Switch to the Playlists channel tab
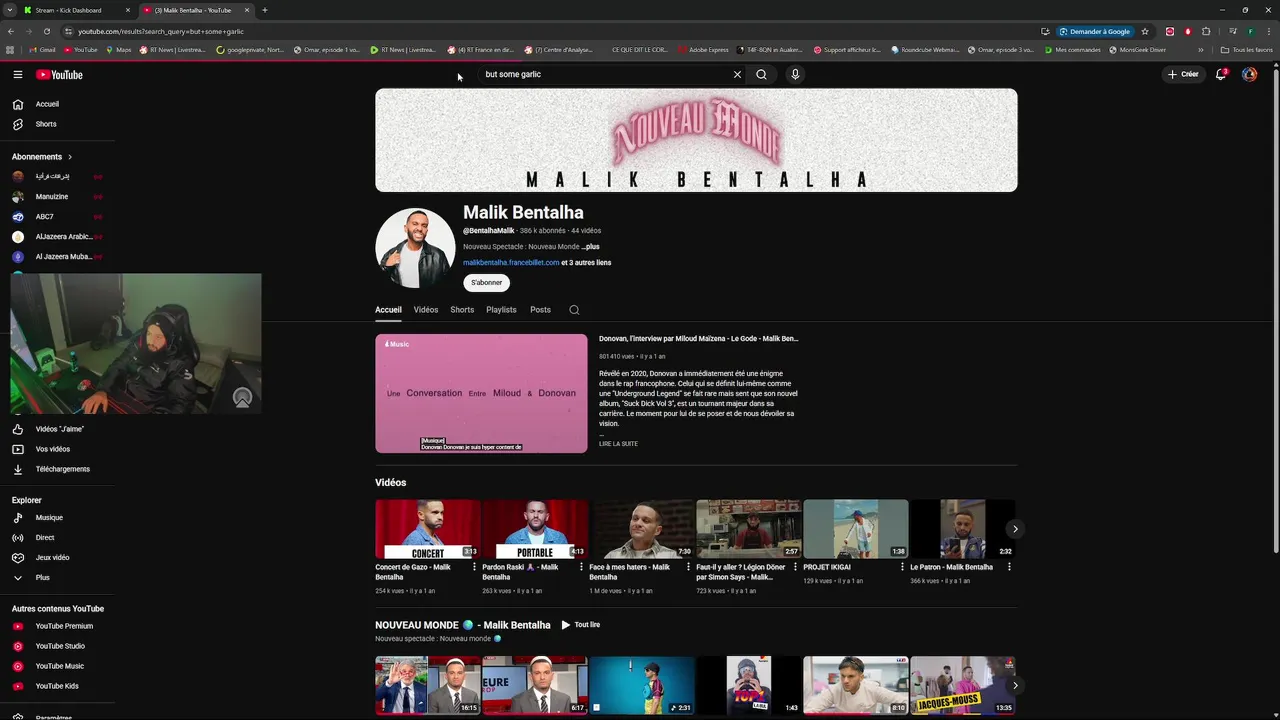The width and height of the screenshot is (1280, 720). (x=501, y=310)
